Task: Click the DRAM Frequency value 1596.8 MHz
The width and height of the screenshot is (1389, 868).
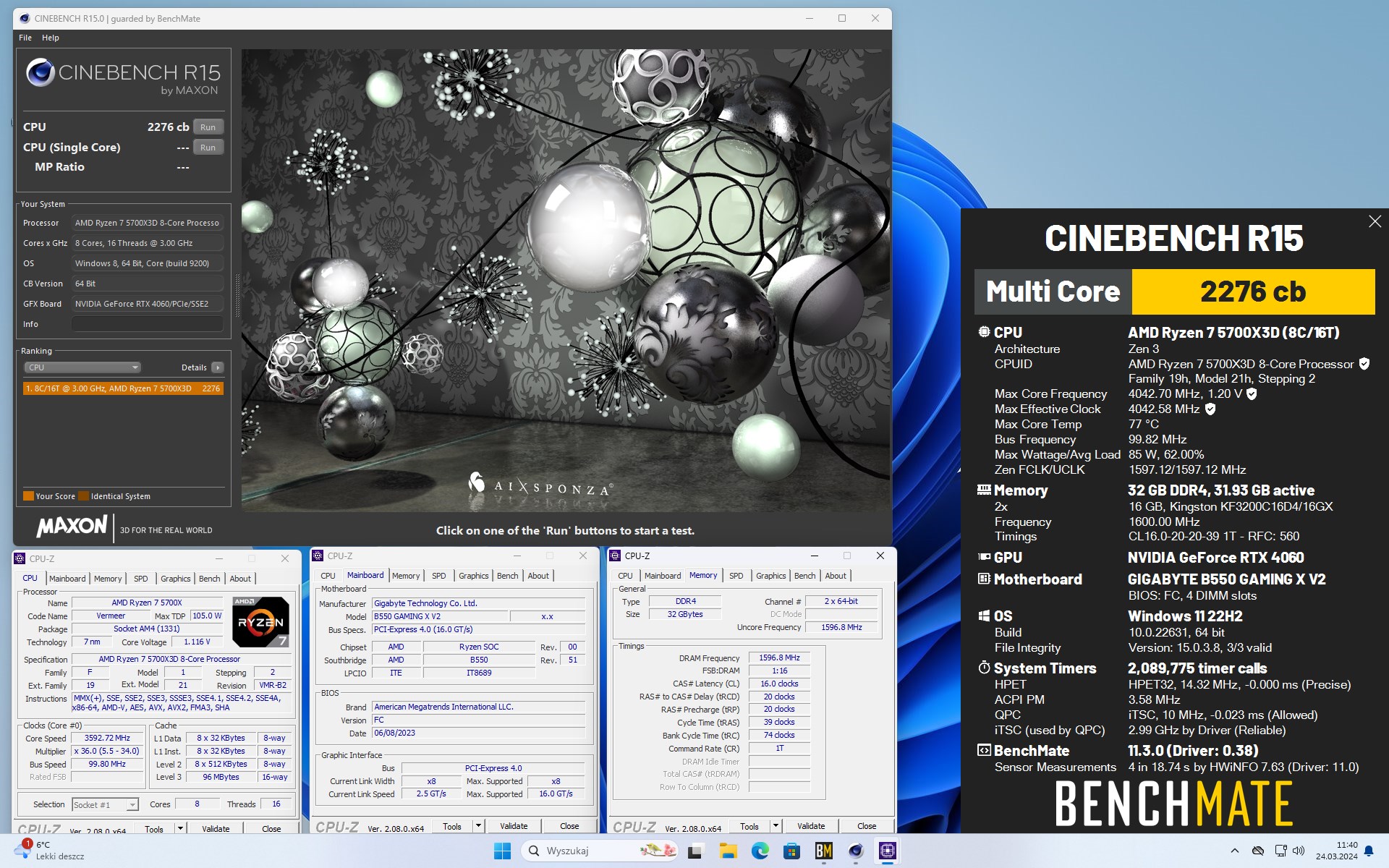Action: (x=779, y=658)
